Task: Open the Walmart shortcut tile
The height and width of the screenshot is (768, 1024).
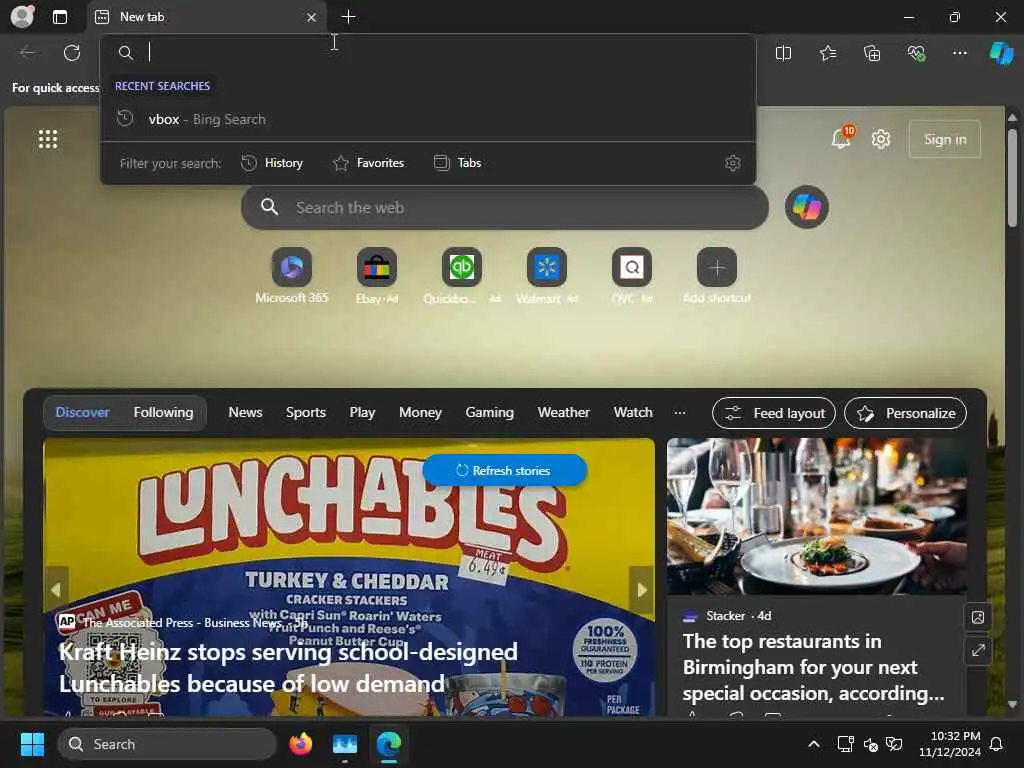Action: pyautogui.click(x=547, y=277)
